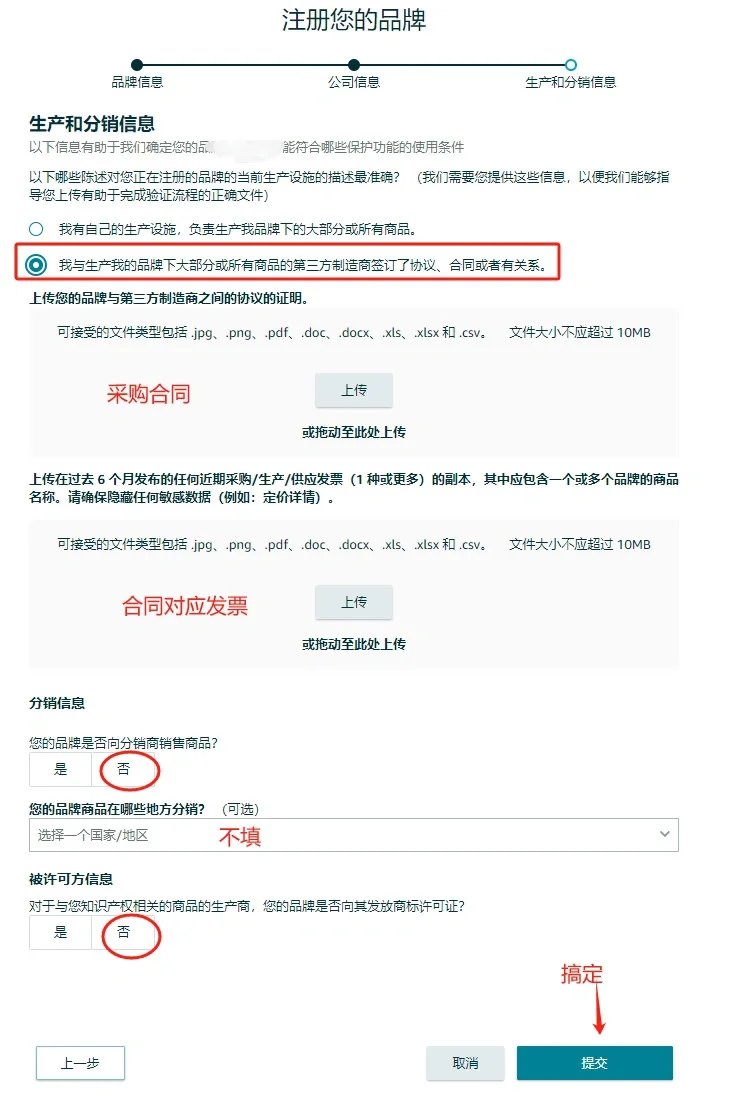Click the 公司信息 step dot

coord(353,65)
